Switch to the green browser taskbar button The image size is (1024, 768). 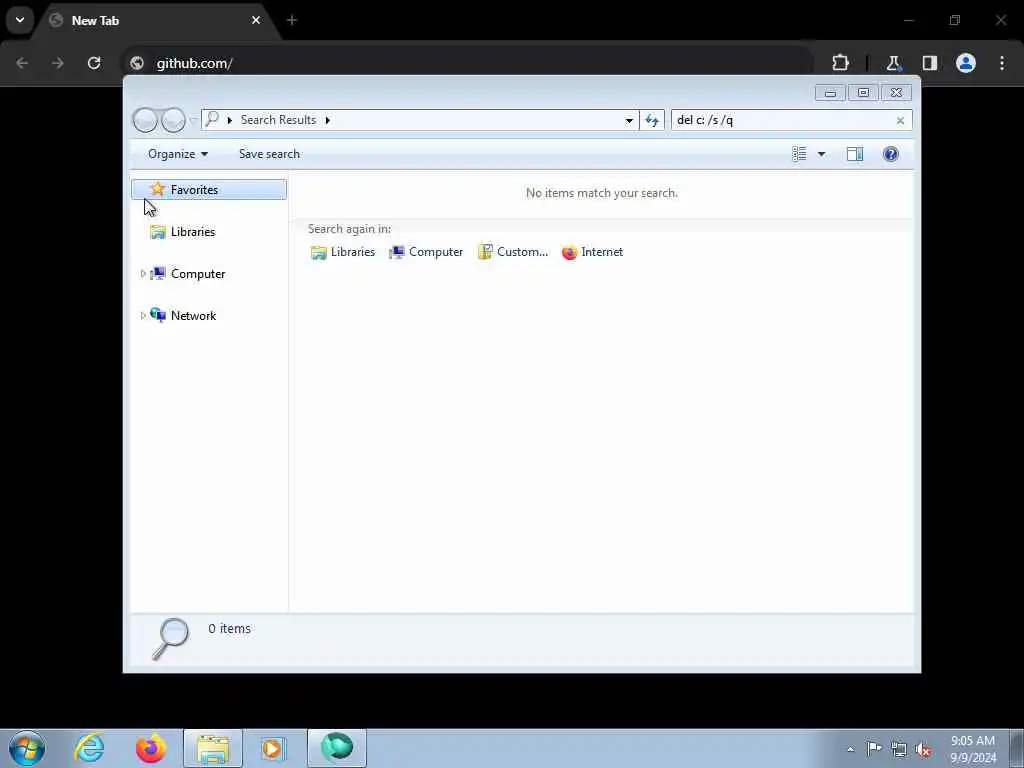(337, 748)
